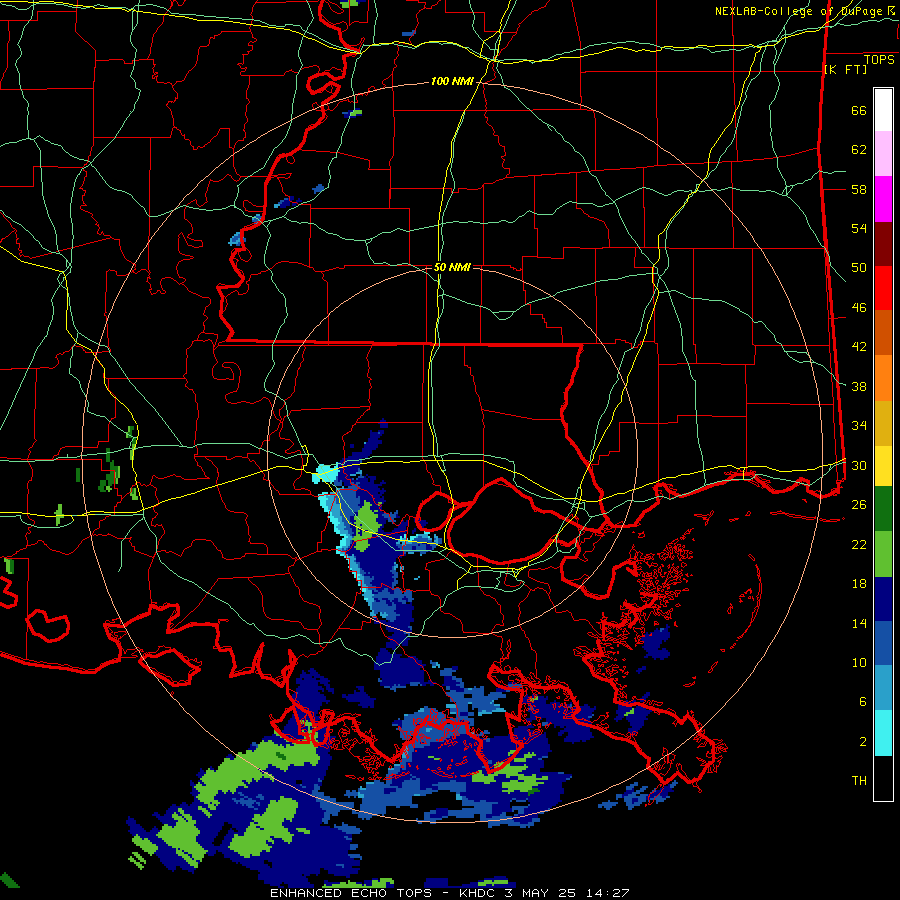Click the dark maroon 54 kft legend swatch
The width and height of the screenshot is (900, 900).
click(x=883, y=244)
